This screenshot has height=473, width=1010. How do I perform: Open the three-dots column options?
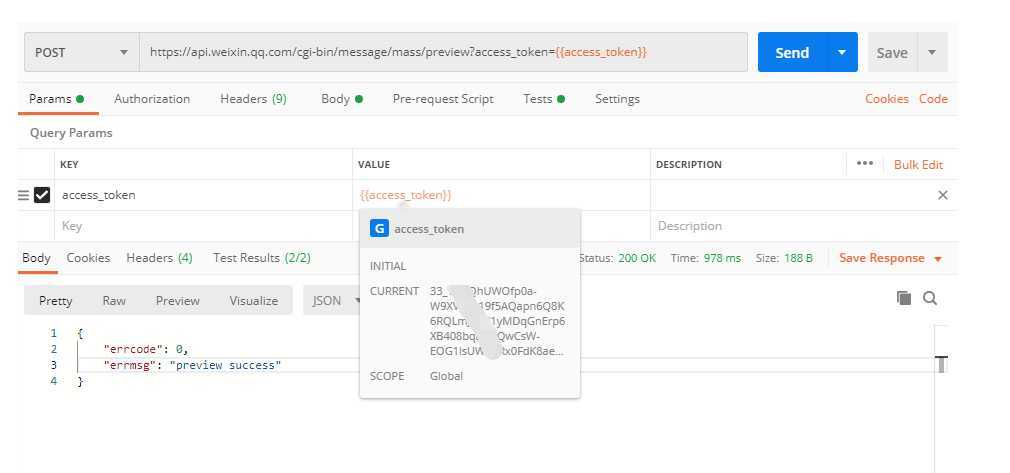(x=864, y=164)
